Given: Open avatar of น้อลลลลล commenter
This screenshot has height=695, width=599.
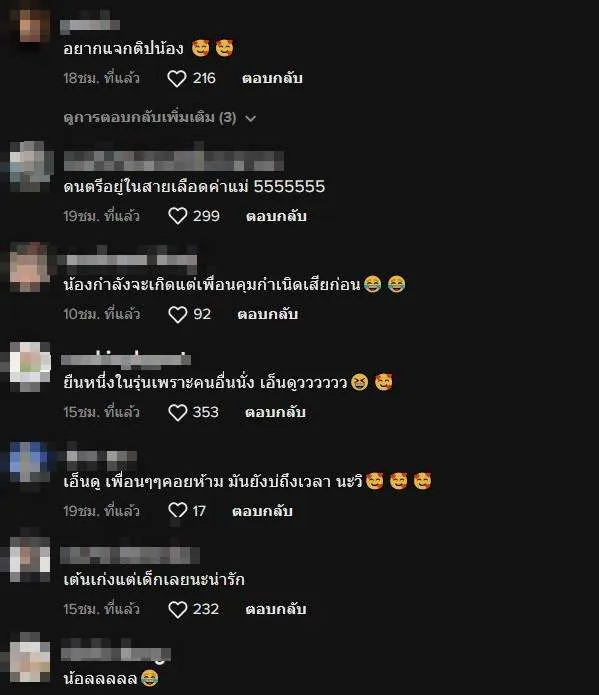Looking at the screenshot, I should [30, 658].
